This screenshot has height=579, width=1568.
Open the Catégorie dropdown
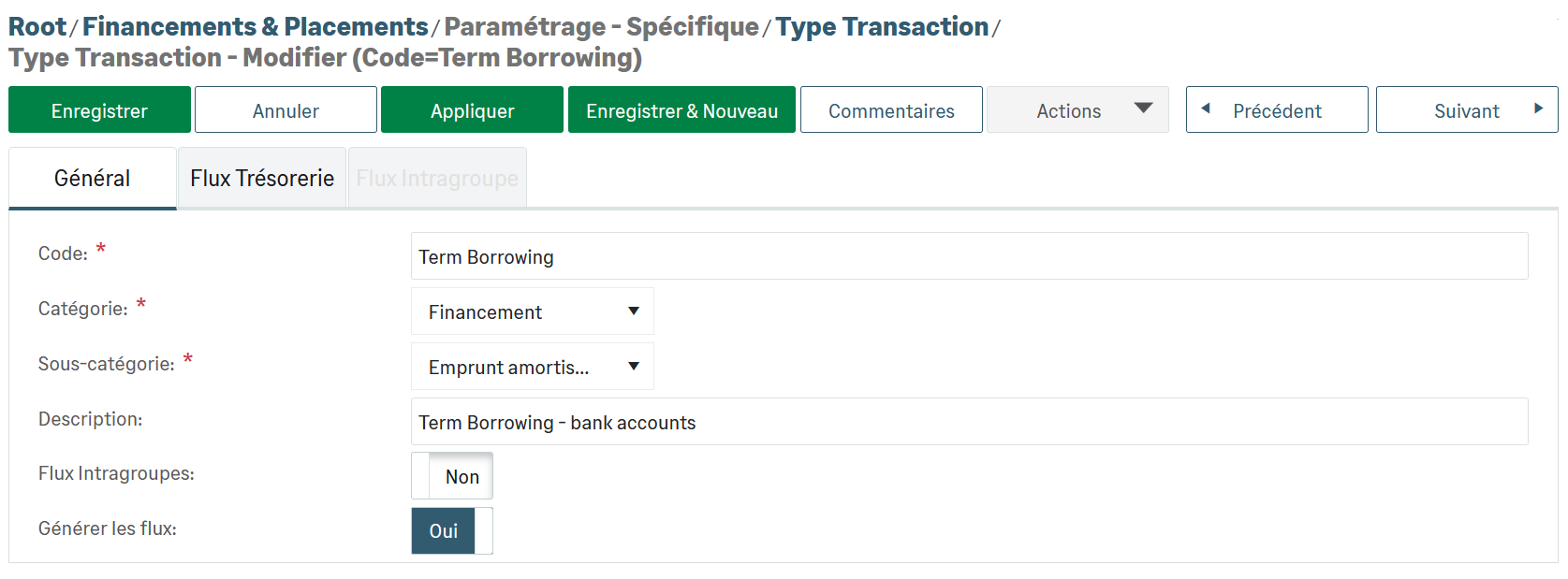pos(532,311)
